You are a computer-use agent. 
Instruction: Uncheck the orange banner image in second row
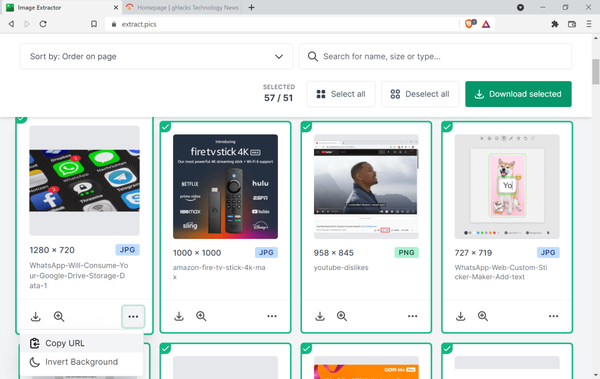(x=306, y=348)
